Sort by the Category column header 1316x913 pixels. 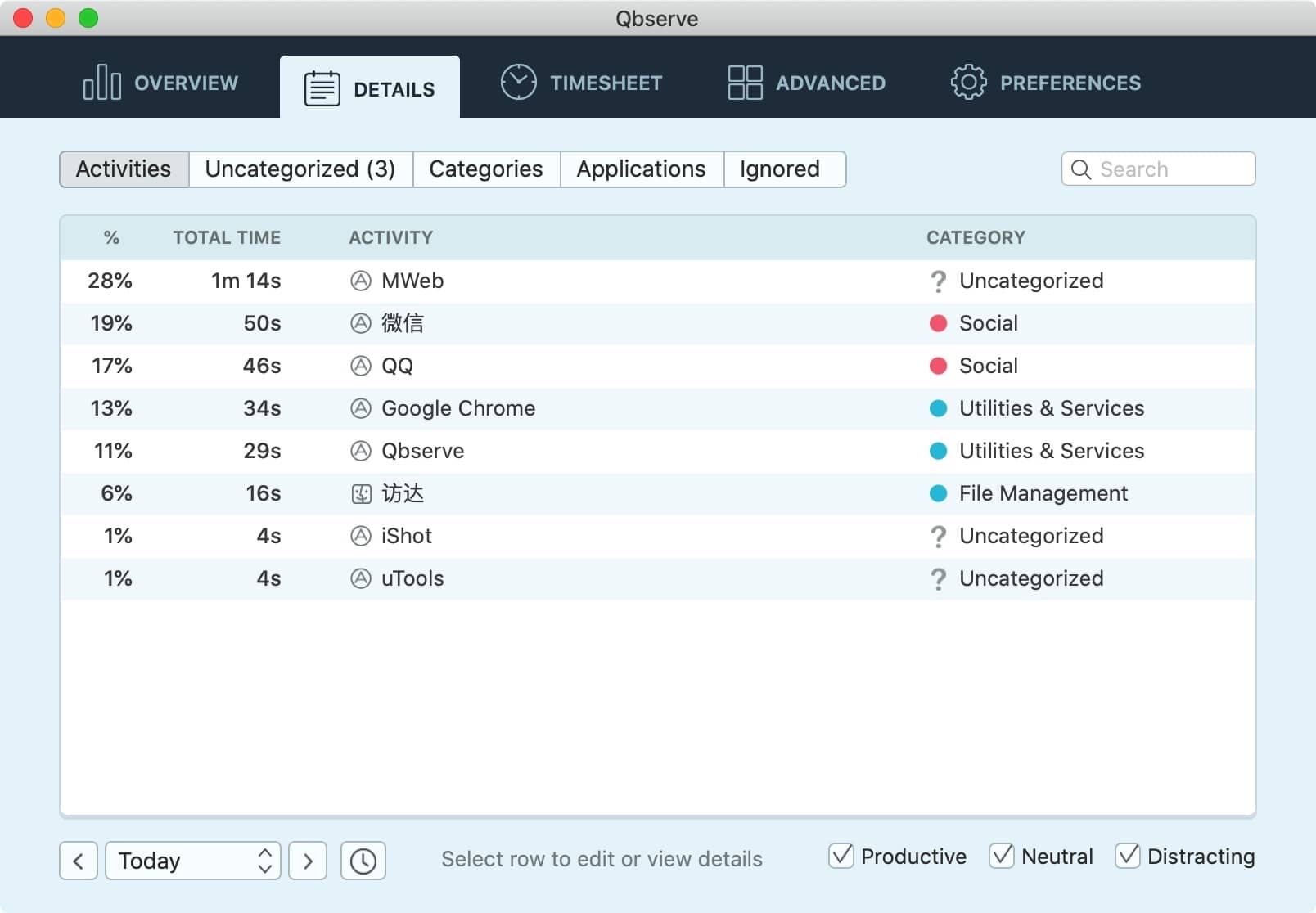[976, 237]
